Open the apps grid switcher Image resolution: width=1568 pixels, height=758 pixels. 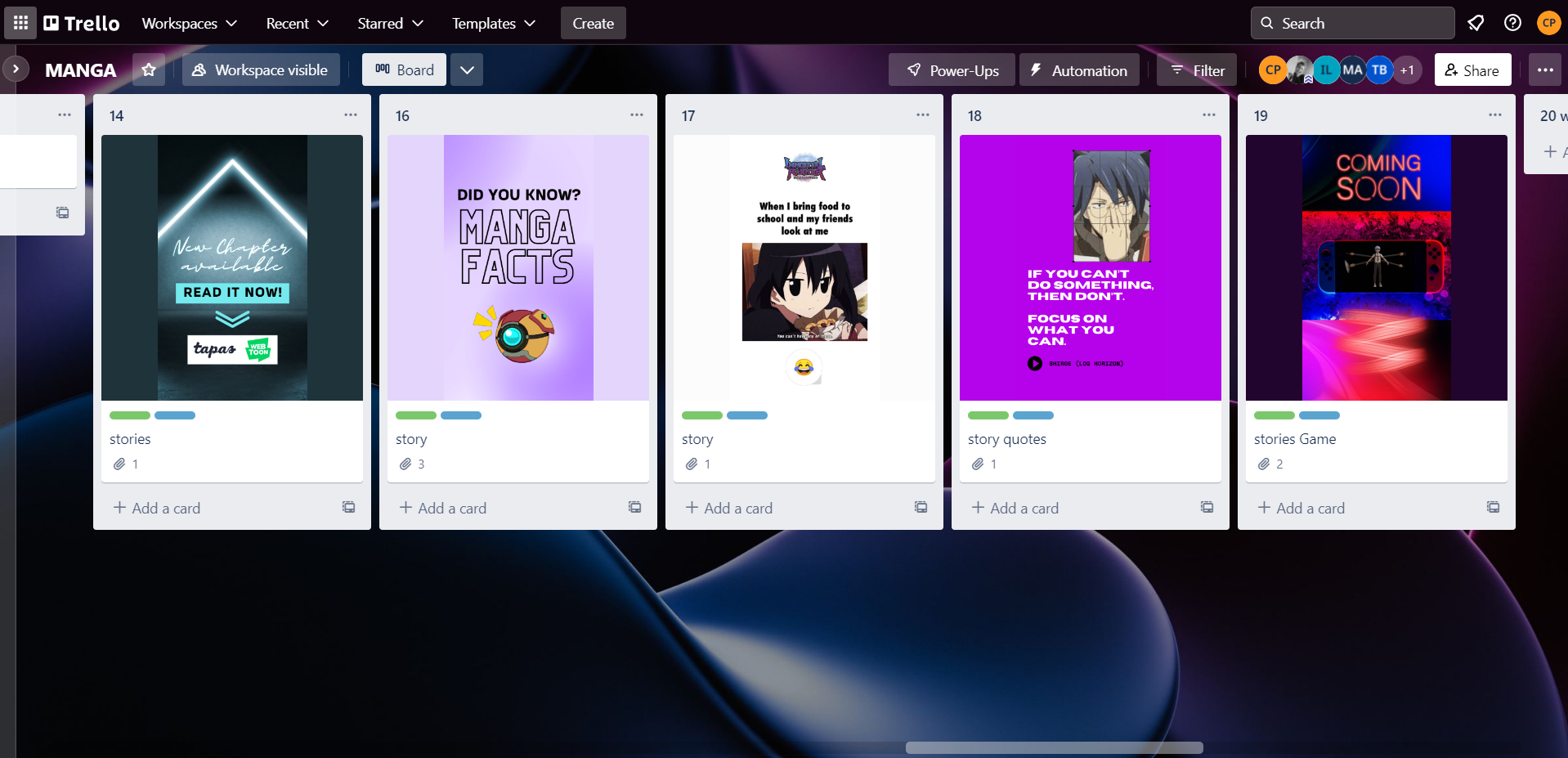coord(20,23)
